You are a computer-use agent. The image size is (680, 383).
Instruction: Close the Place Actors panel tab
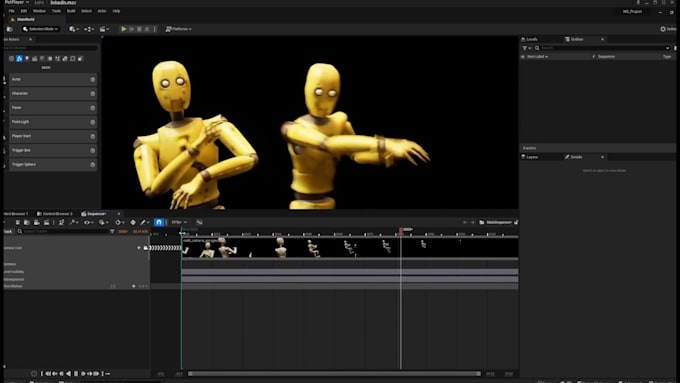(30, 39)
